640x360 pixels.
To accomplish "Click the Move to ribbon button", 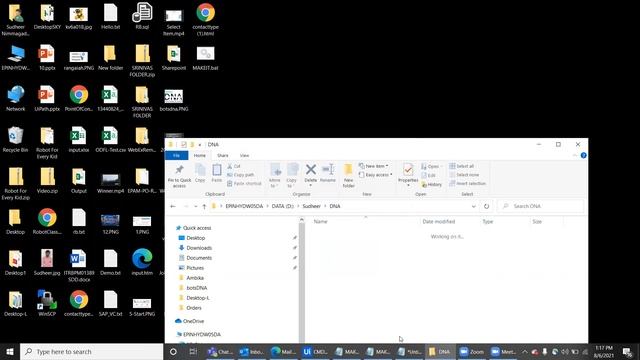I will [x=275, y=176].
